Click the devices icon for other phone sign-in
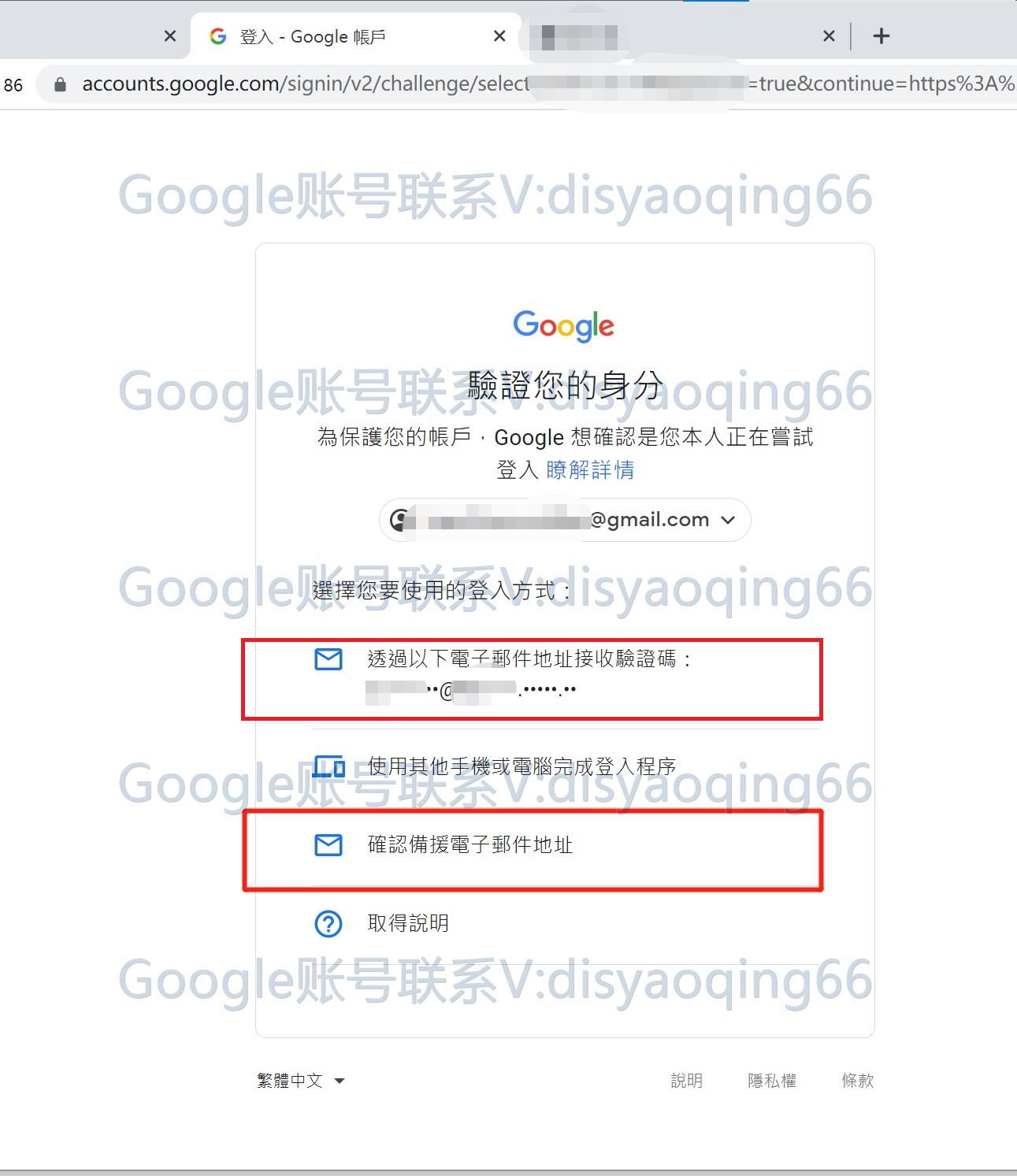 tap(328, 766)
